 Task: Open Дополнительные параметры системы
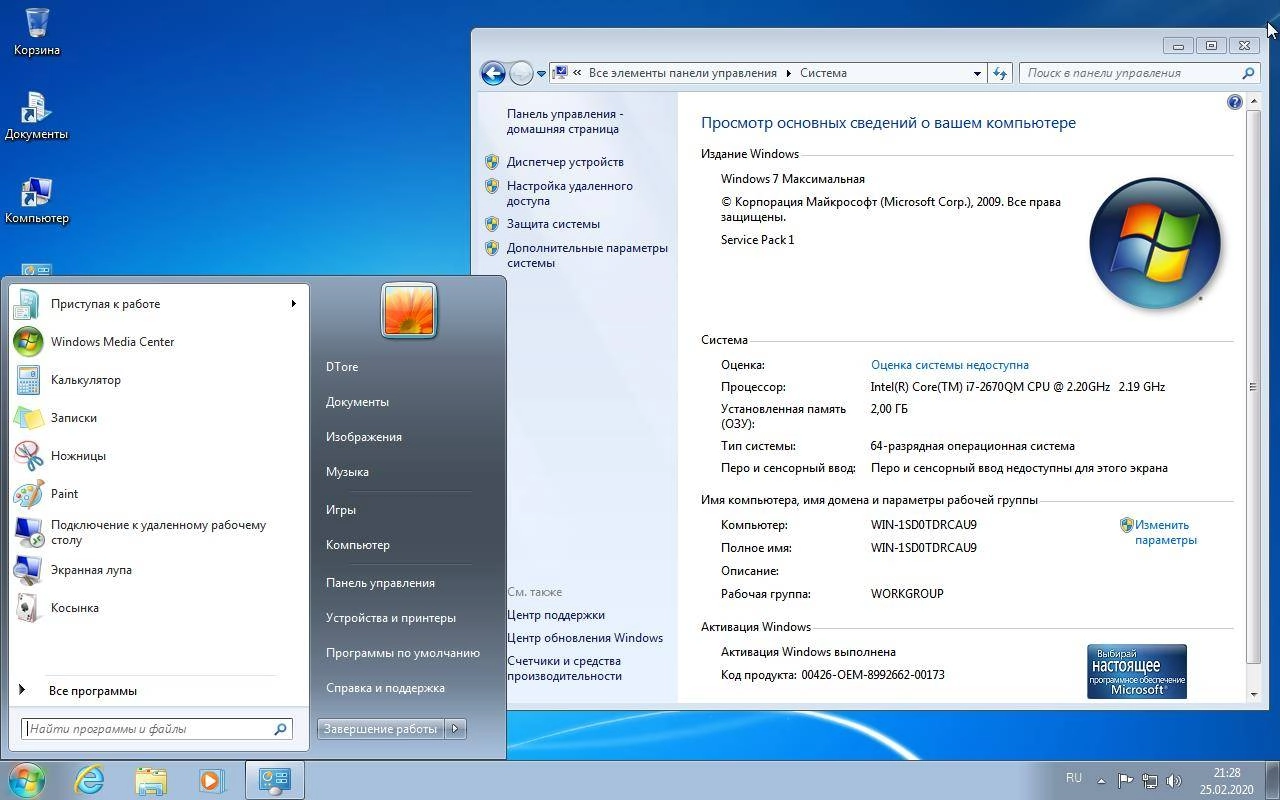587,255
